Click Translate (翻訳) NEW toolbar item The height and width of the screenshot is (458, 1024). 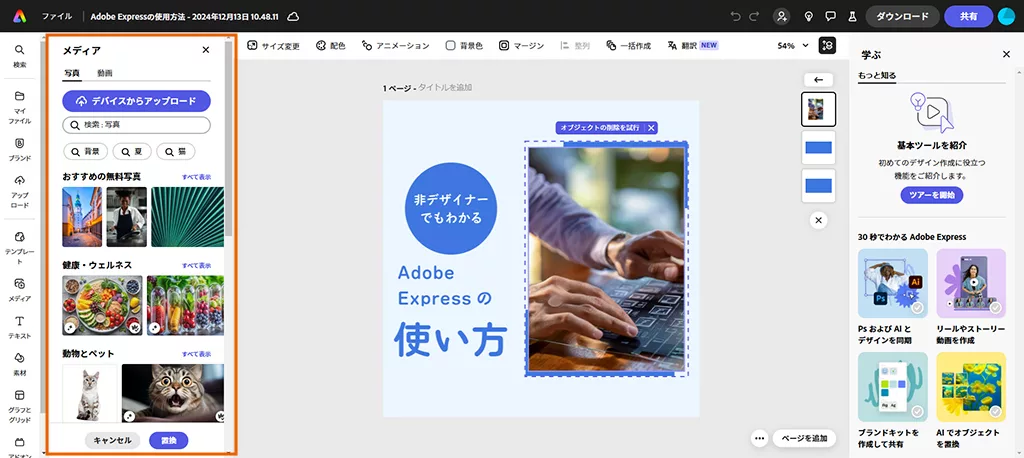693,46
